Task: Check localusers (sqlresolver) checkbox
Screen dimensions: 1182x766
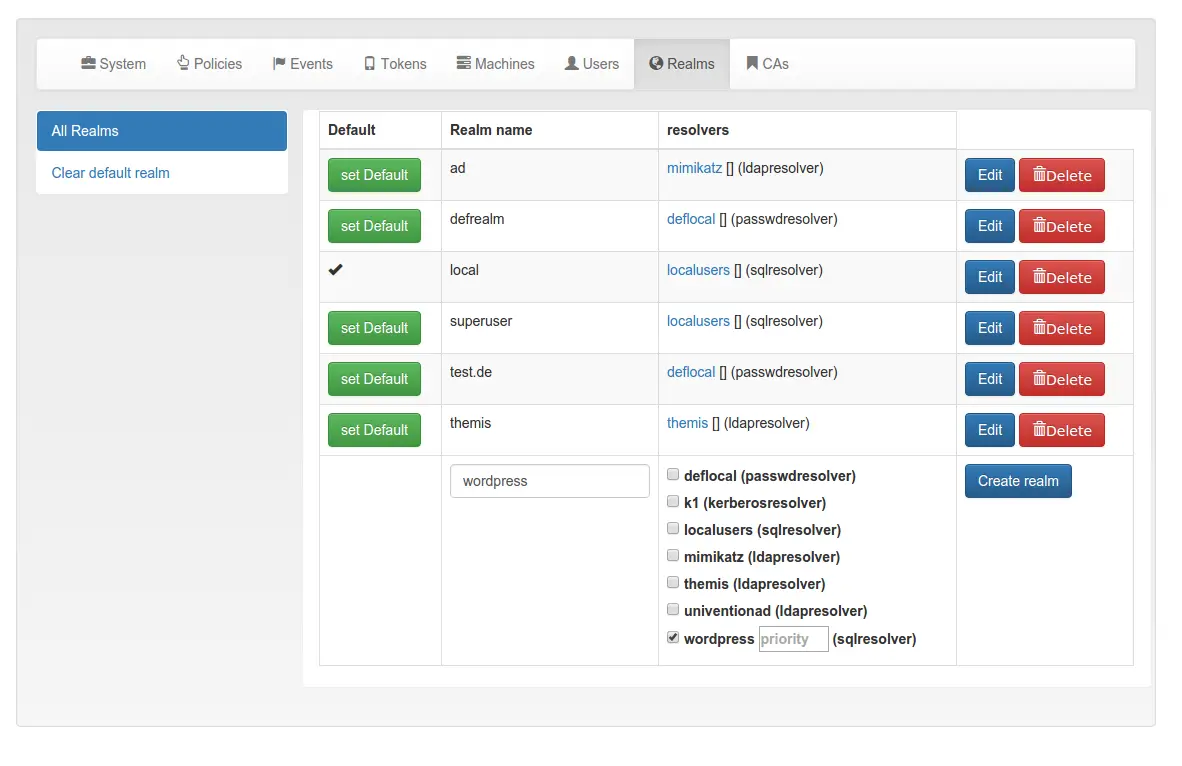Action: [673, 529]
